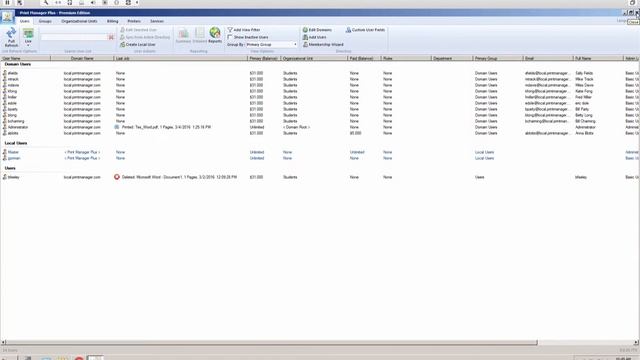
Task: Click the "< Domain Root >" organizational unit cell
Action: (x=296, y=127)
